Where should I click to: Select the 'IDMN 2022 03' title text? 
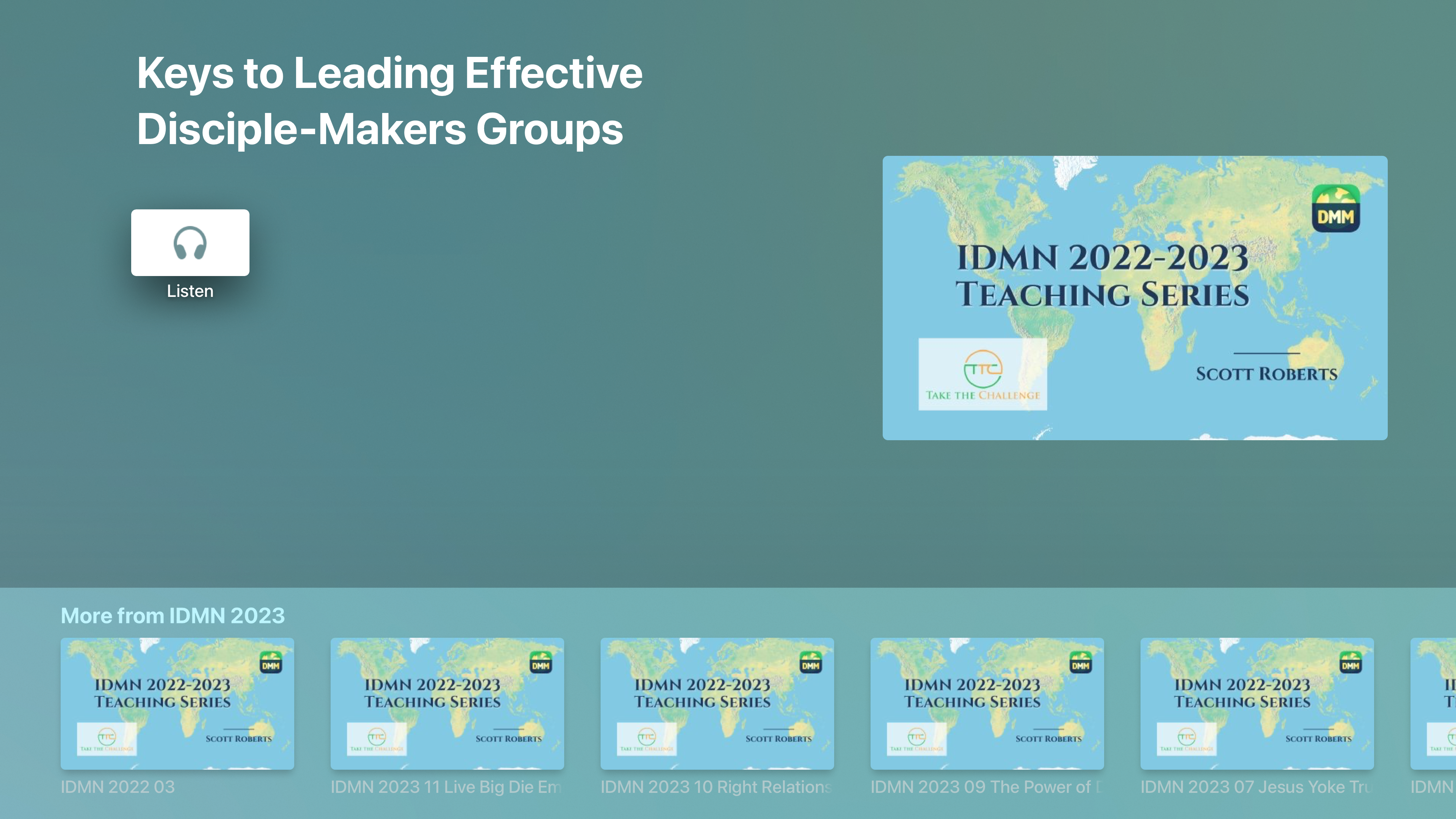pyautogui.click(x=118, y=787)
